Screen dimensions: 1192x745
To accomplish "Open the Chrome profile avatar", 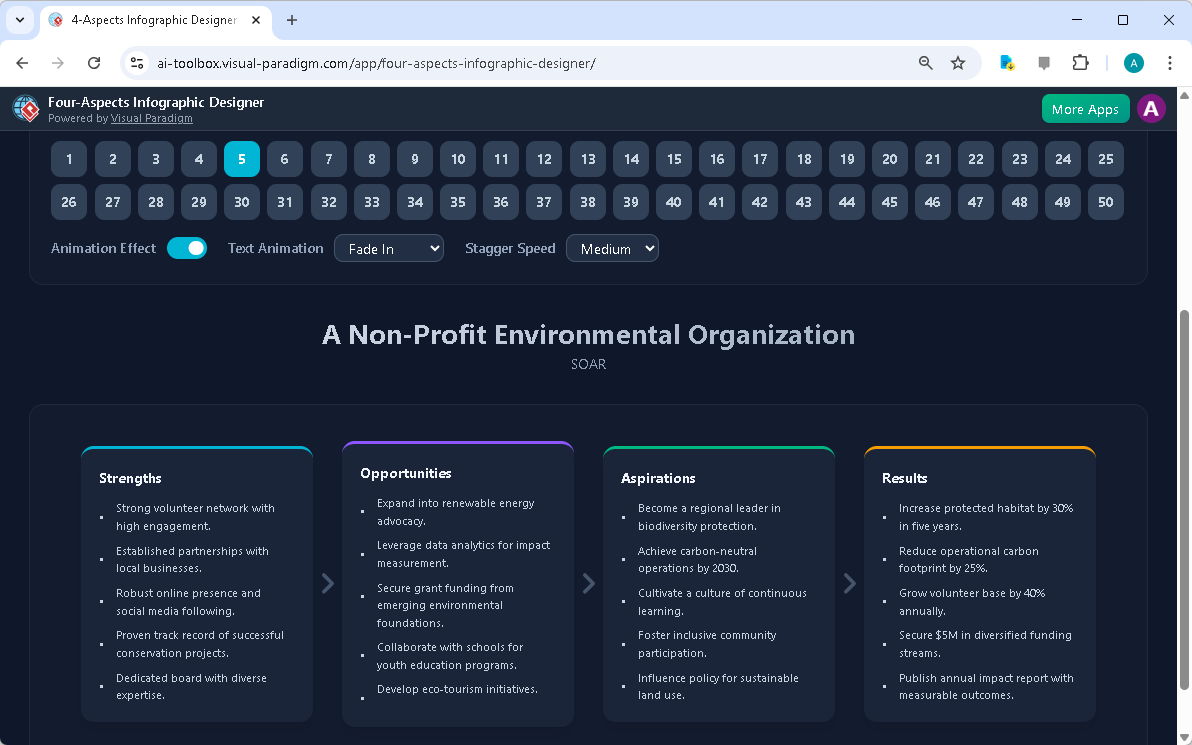I will (1133, 62).
